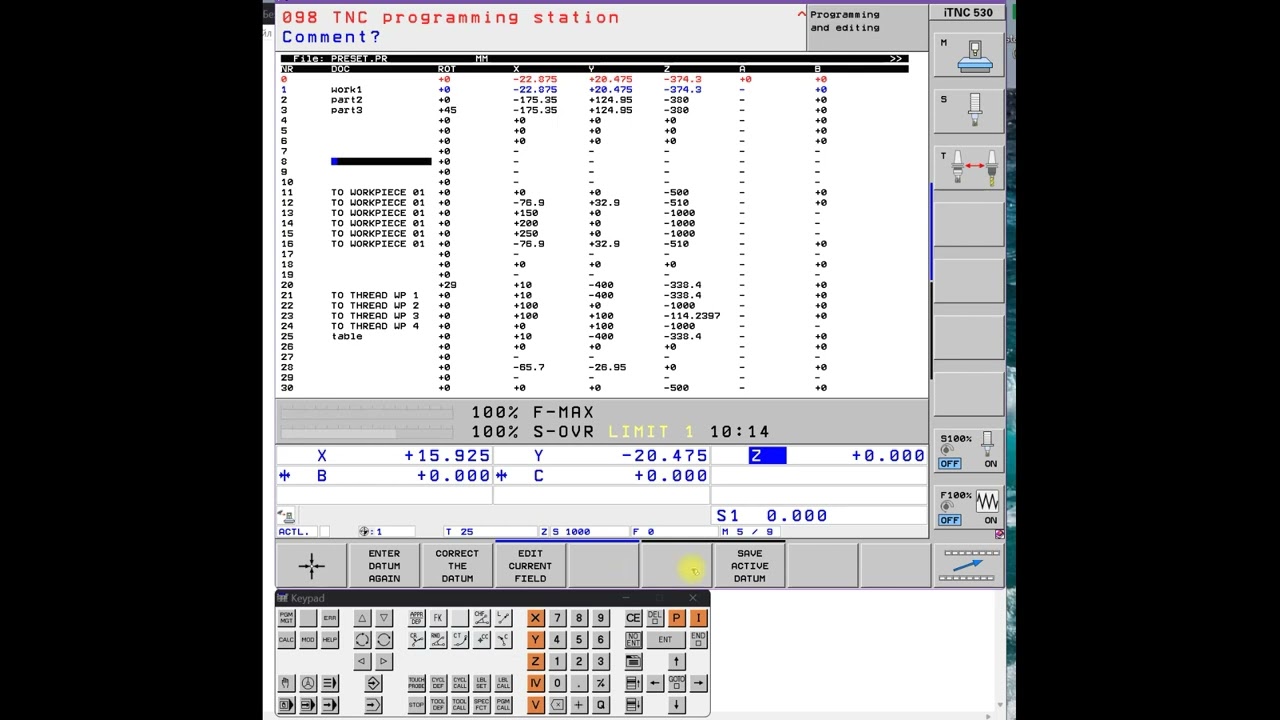This screenshot has width=1280, height=720.
Task: Set F100% feed override to ON
Action: pyautogui.click(x=990, y=520)
